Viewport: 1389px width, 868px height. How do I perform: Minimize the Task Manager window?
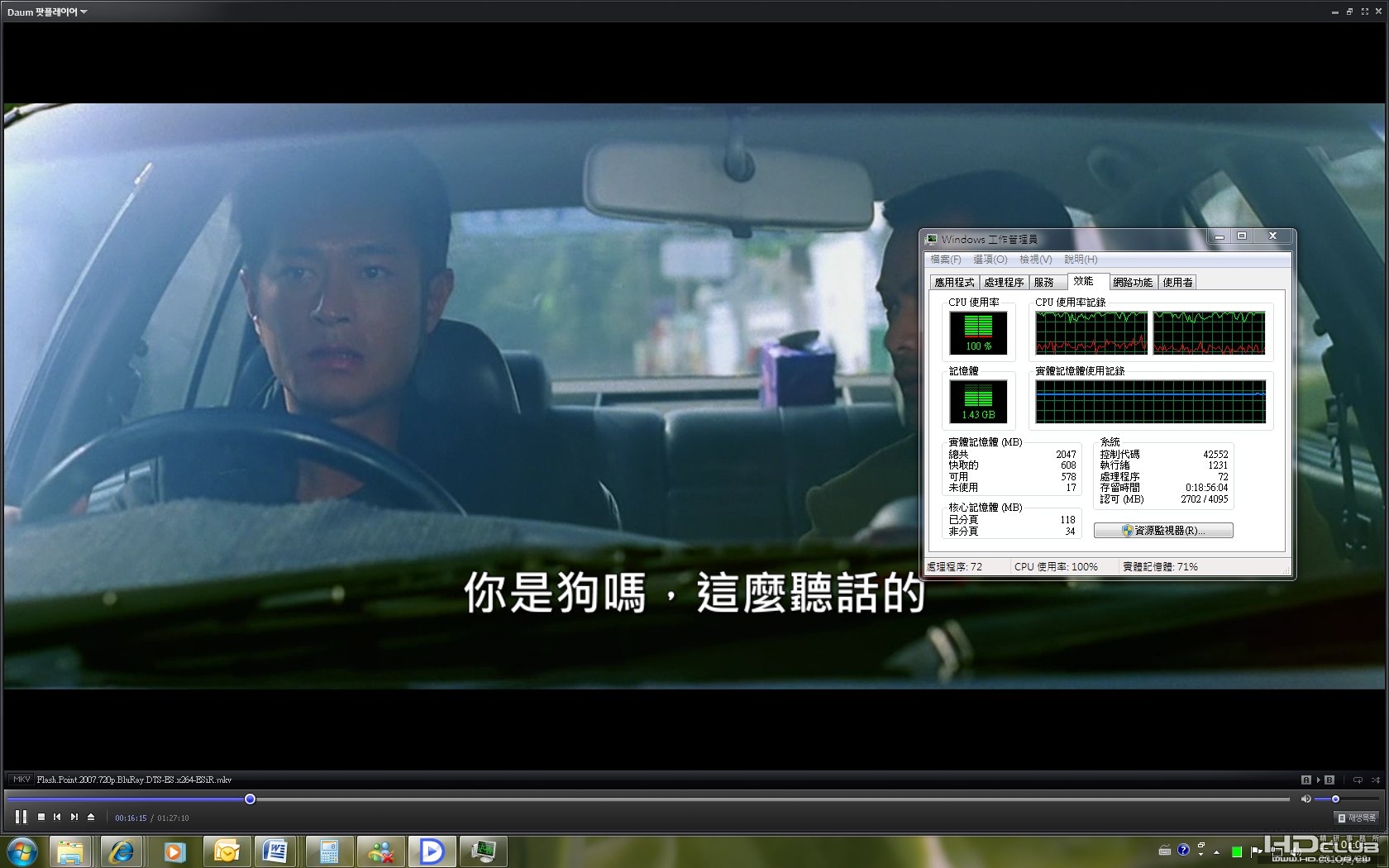pyautogui.click(x=1219, y=236)
